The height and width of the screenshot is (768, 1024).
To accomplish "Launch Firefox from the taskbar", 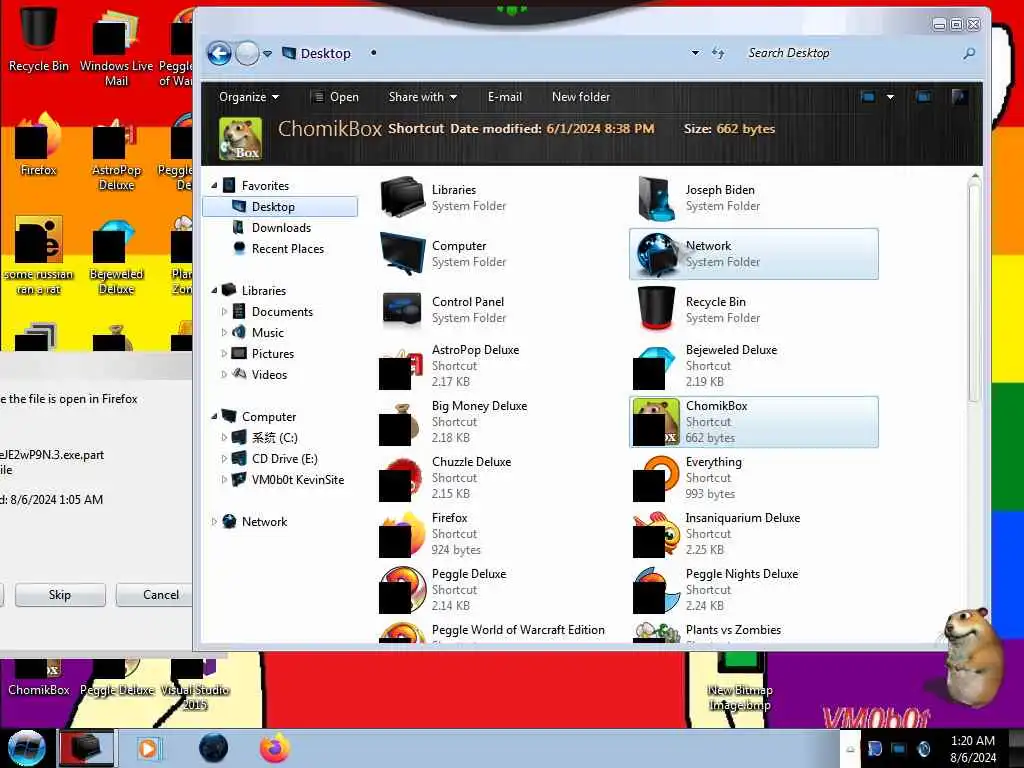I will pyautogui.click(x=275, y=748).
